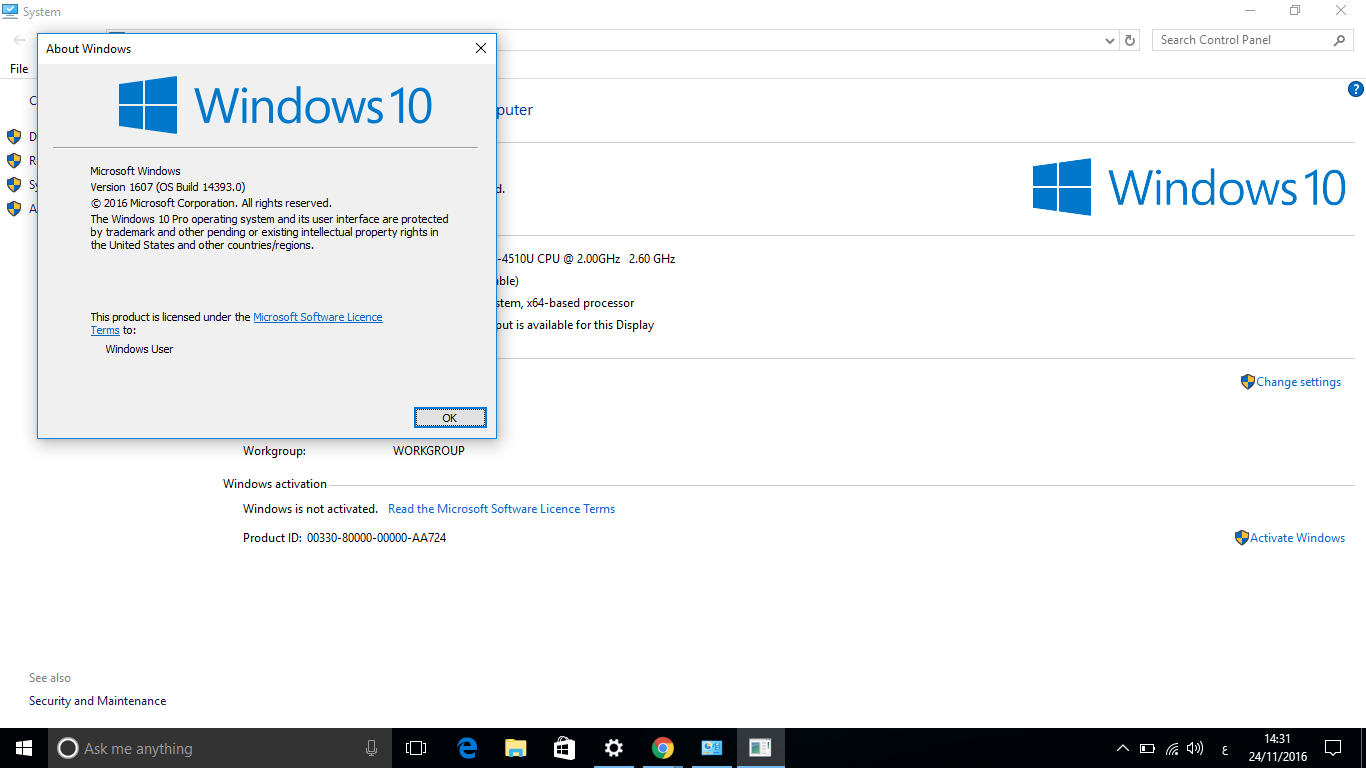Launch Google Chrome from the taskbar

(662, 748)
